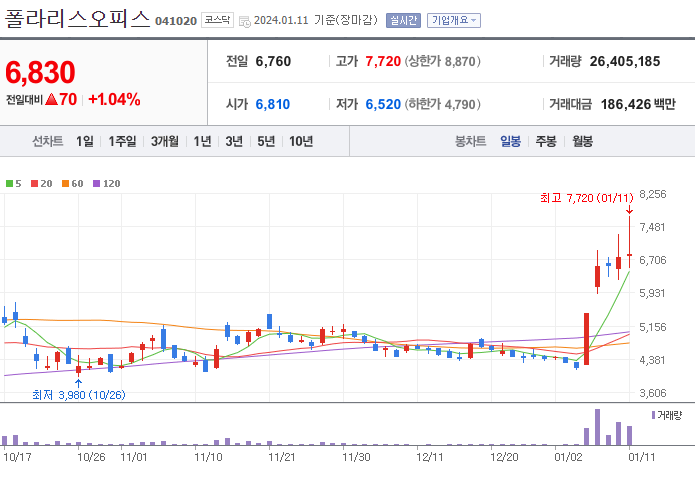Screen dimensions: 695x484
Task: Click the 3,606 price axis label
Action: (x=652, y=393)
